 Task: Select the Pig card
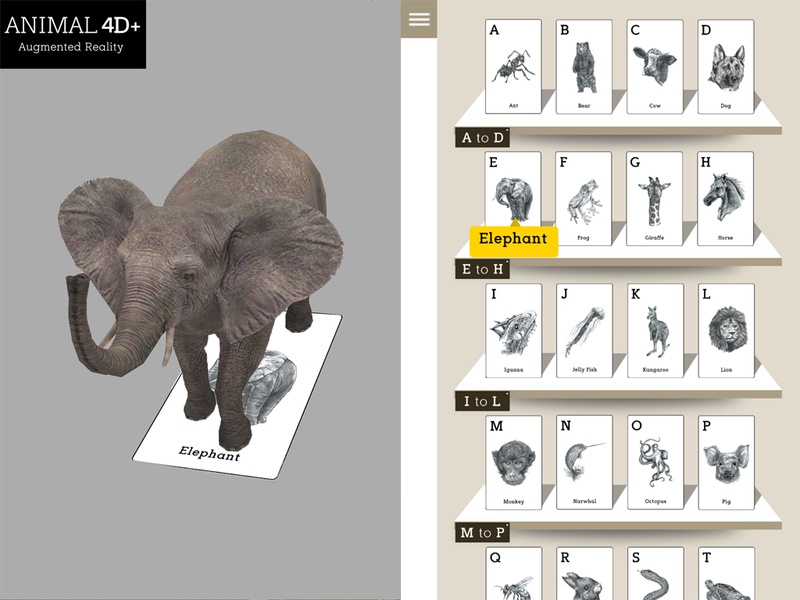coord(726,462)
